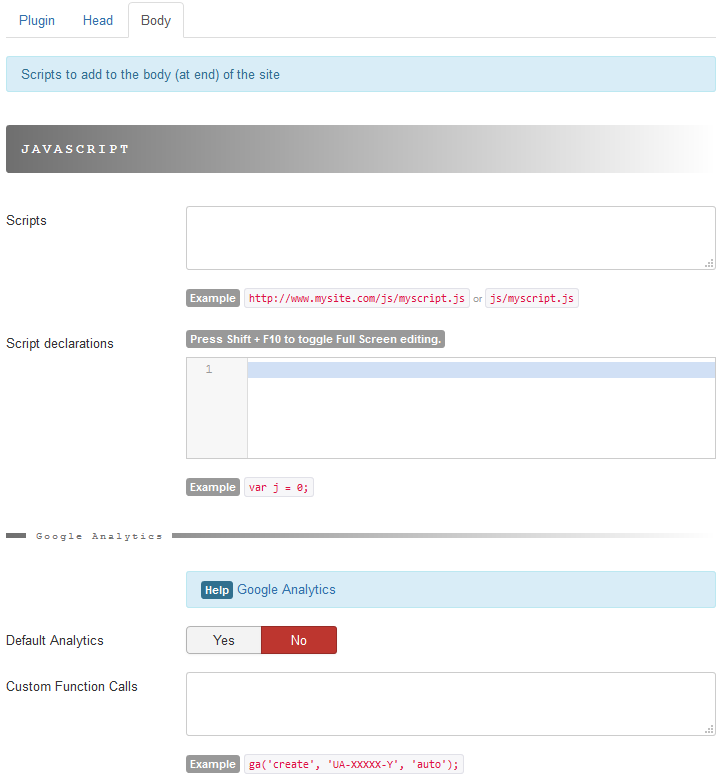Click line number 1 in editor gutter
Image resolution: width=723 pixels, height=780 pixels.
coord(209,370)
